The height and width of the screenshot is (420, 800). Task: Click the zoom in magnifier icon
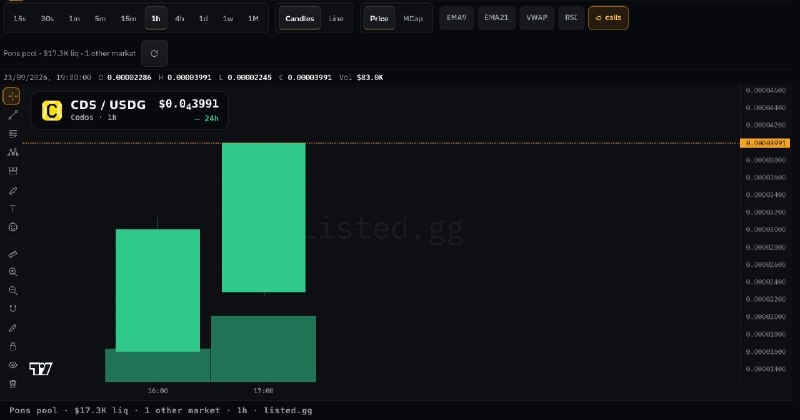pyautogui.click(x=13, y=272)
